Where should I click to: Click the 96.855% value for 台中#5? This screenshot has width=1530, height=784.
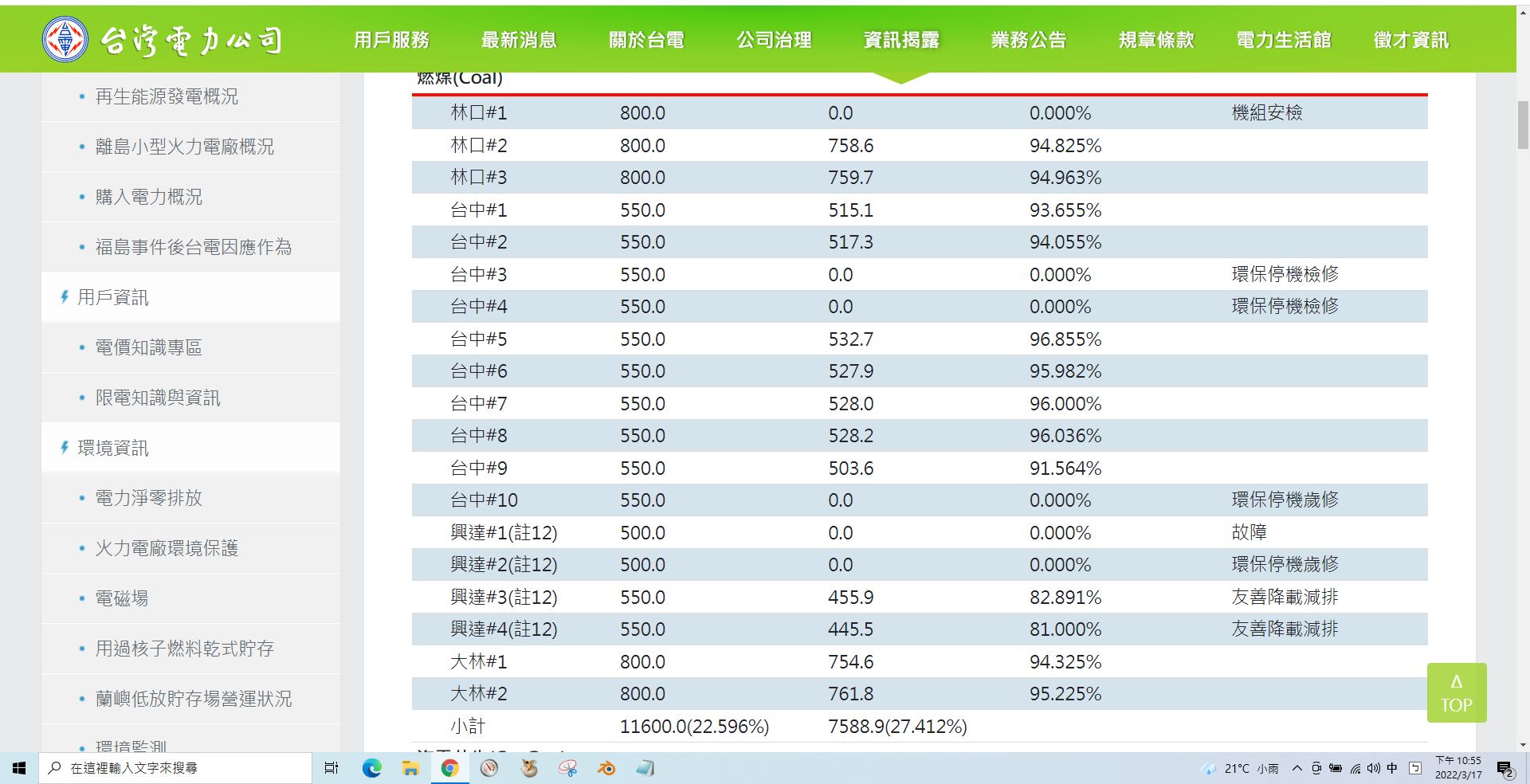1065,339
